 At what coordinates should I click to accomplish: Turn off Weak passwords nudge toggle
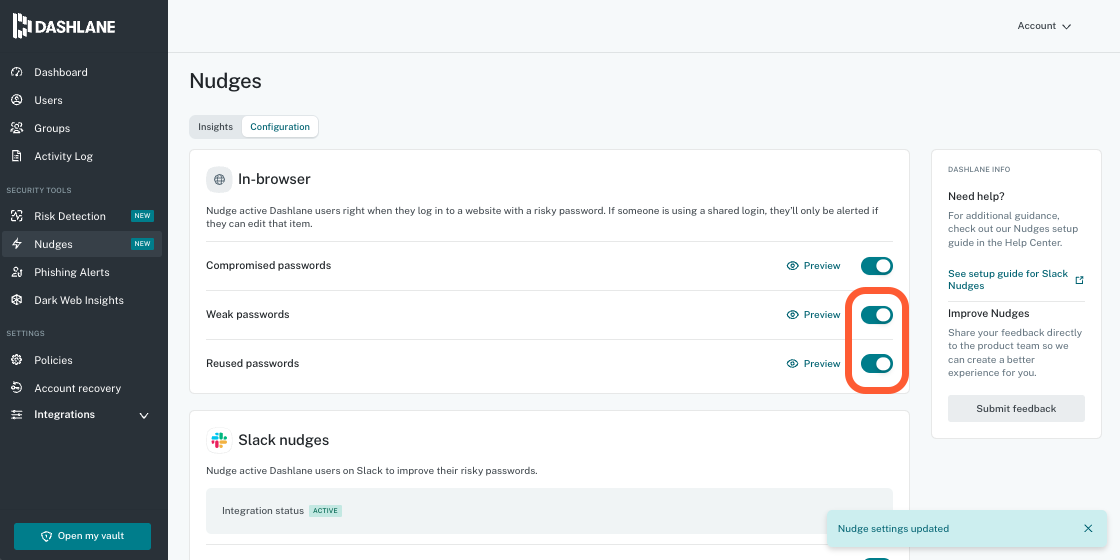pos(876,315)
